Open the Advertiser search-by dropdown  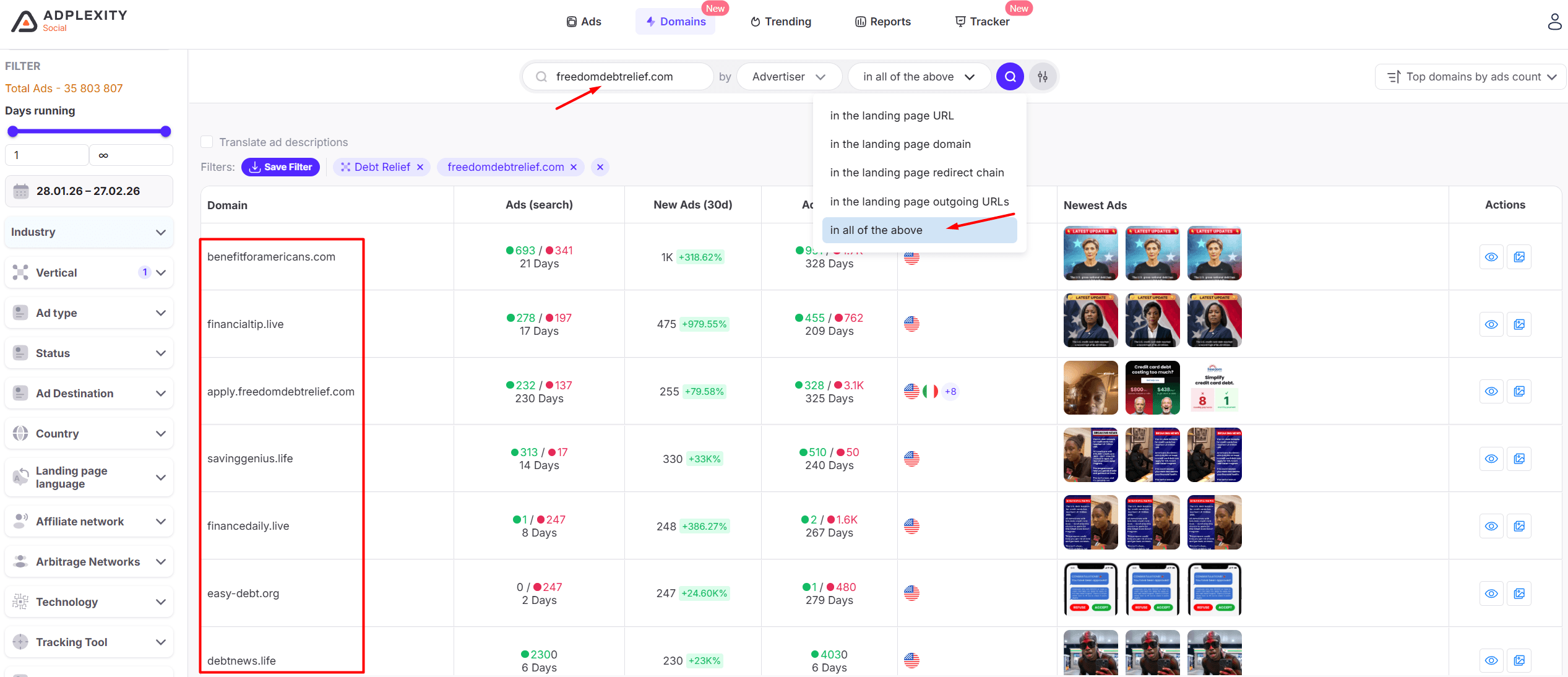pos(788,77)
